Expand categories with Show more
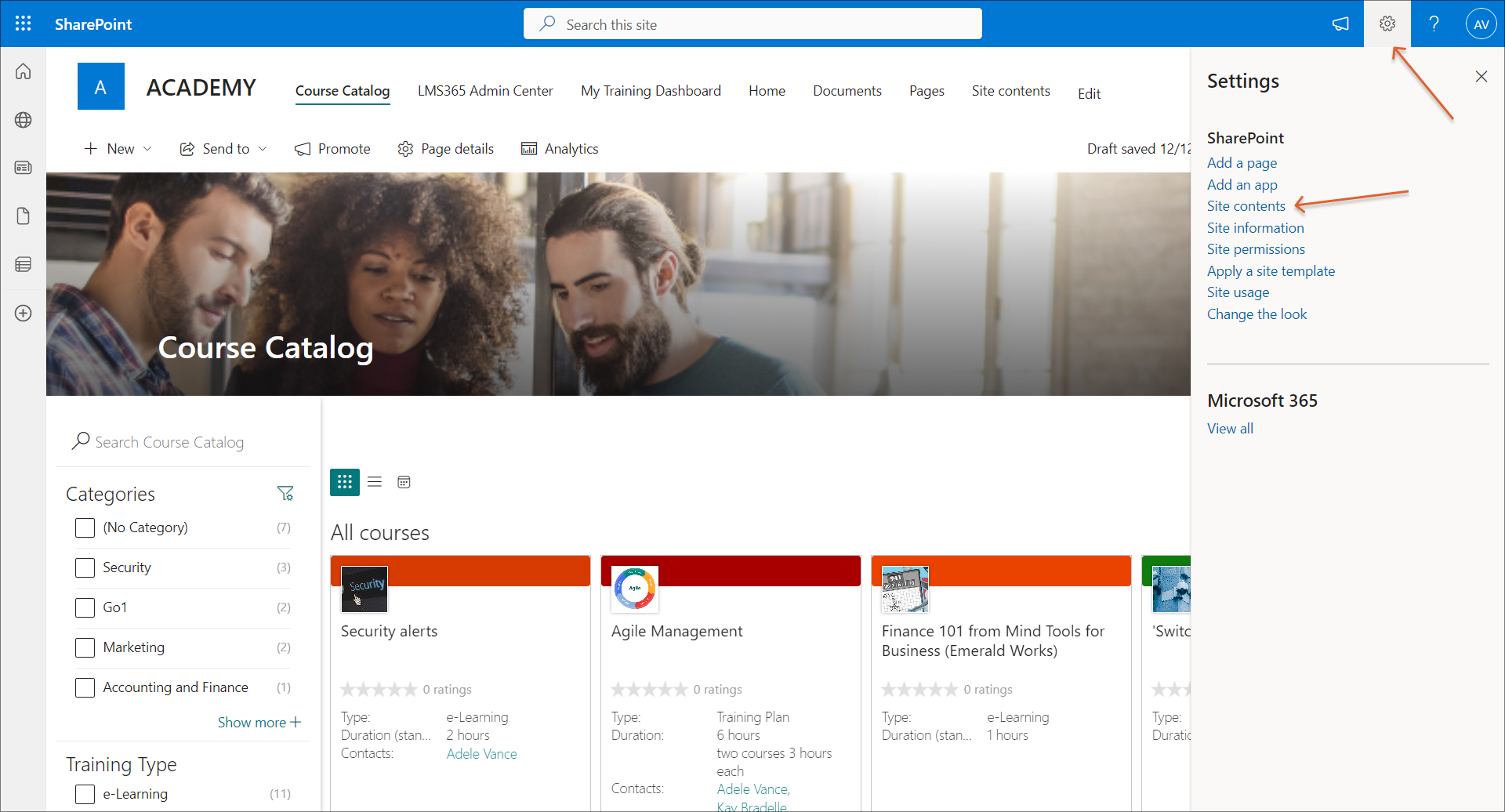1505x812 pixels. click(259, 722)
